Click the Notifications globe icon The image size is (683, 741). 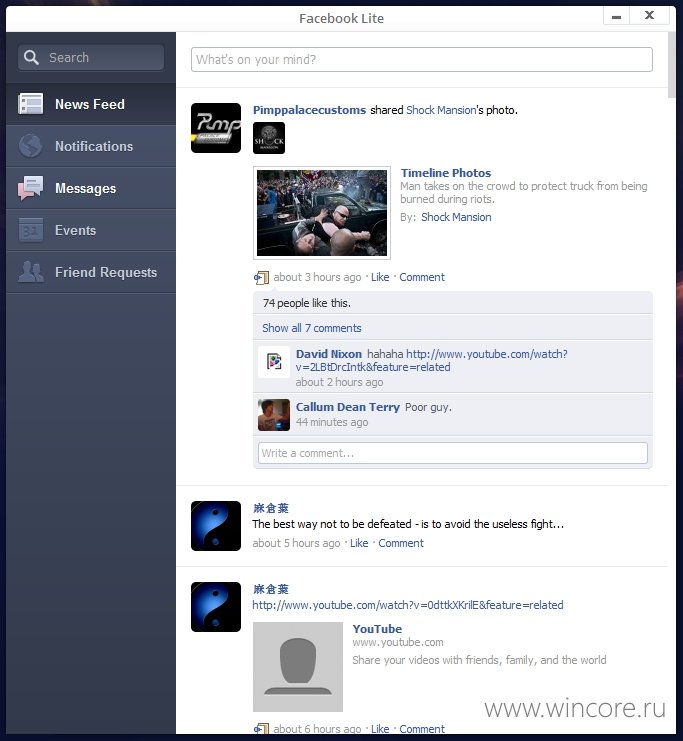click(x=31, y=146)
